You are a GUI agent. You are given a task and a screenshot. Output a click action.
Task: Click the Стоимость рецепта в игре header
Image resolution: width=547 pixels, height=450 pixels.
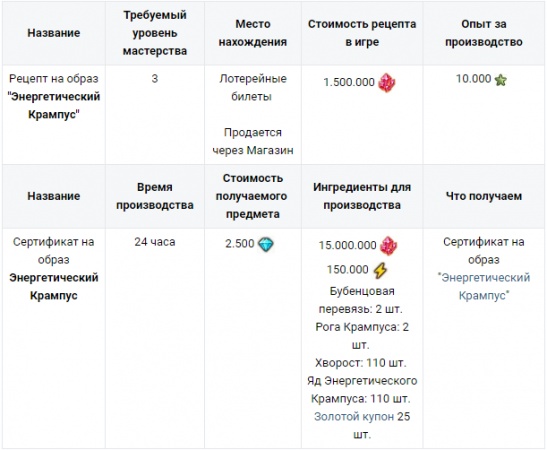362,33
